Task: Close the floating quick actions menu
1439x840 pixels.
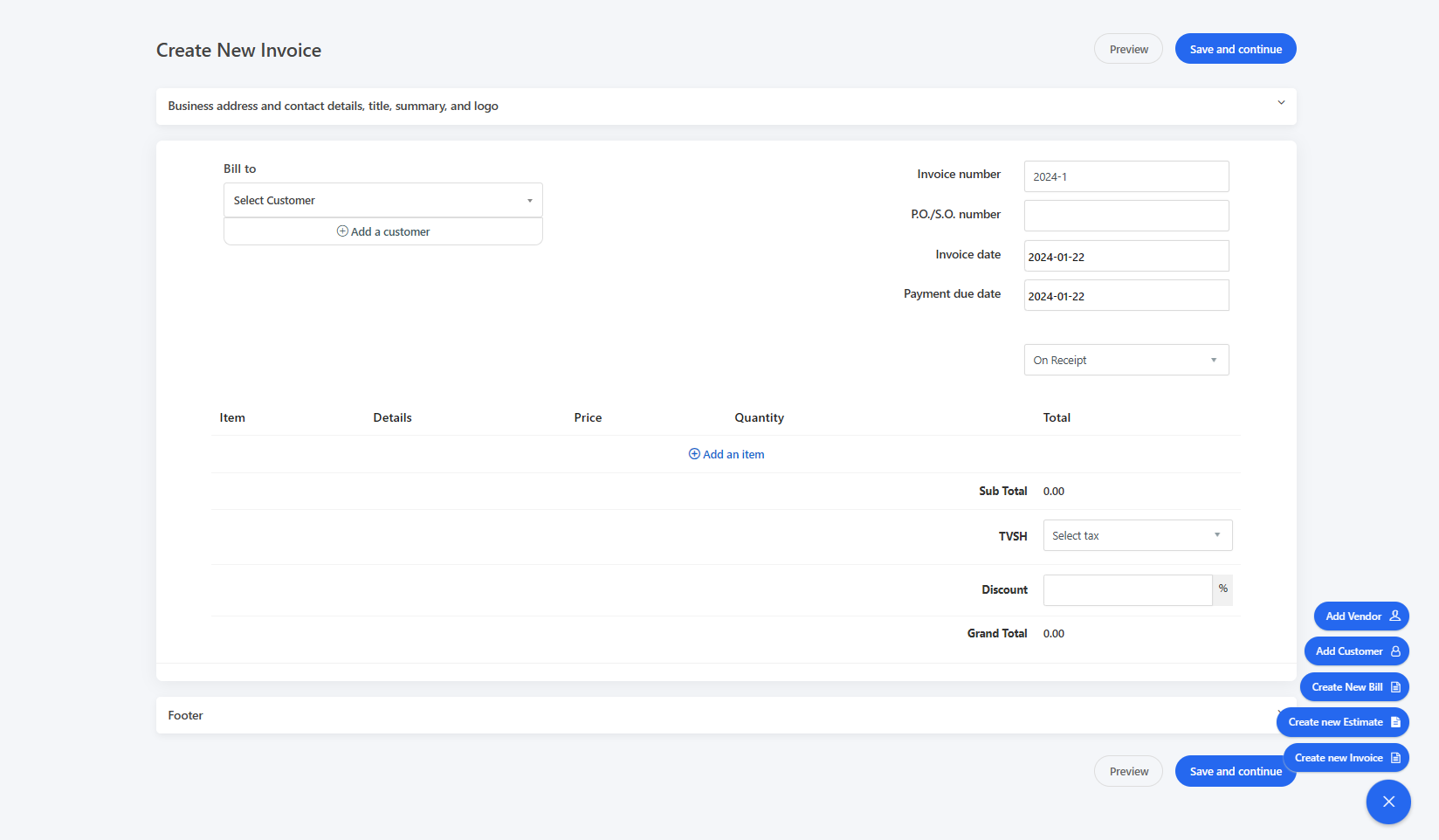Action: pyautogui.click(x=1388, y=802)
